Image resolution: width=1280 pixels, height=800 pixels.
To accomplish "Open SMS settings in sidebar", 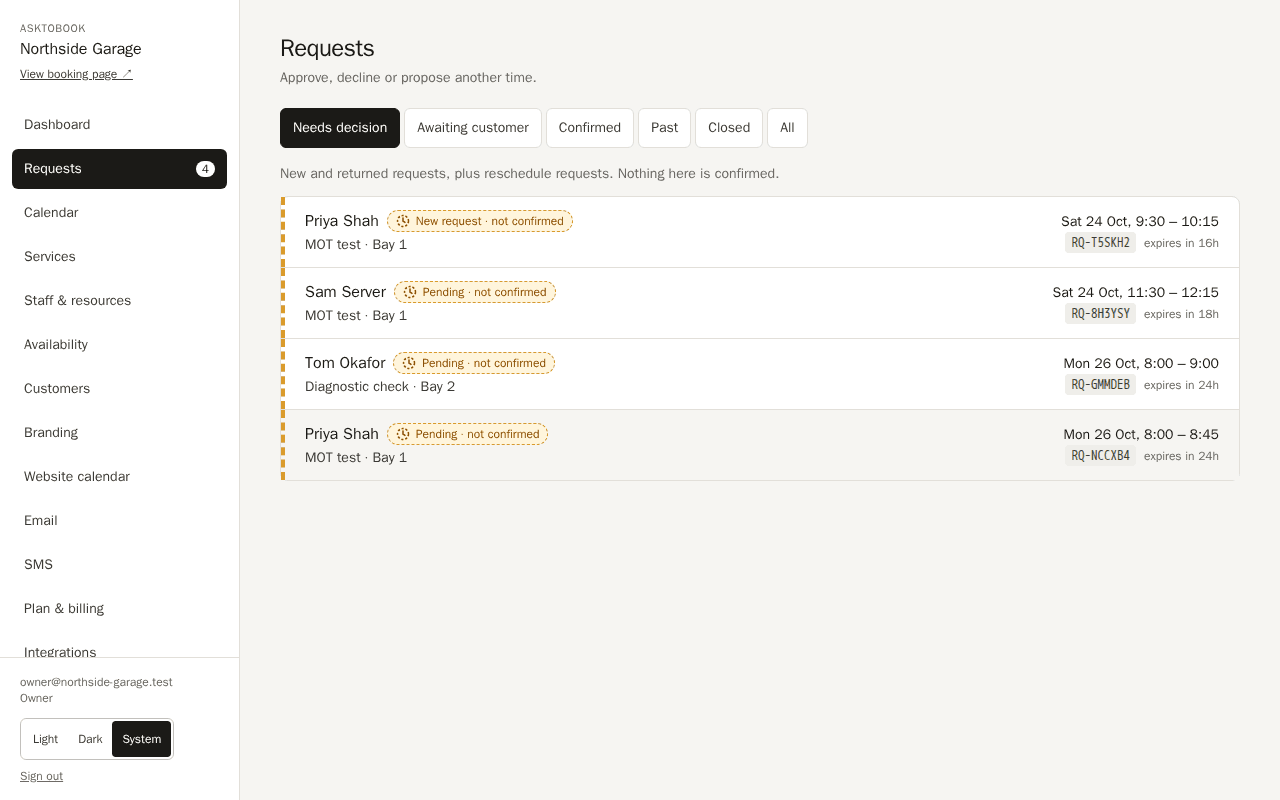I will point(119,565).
